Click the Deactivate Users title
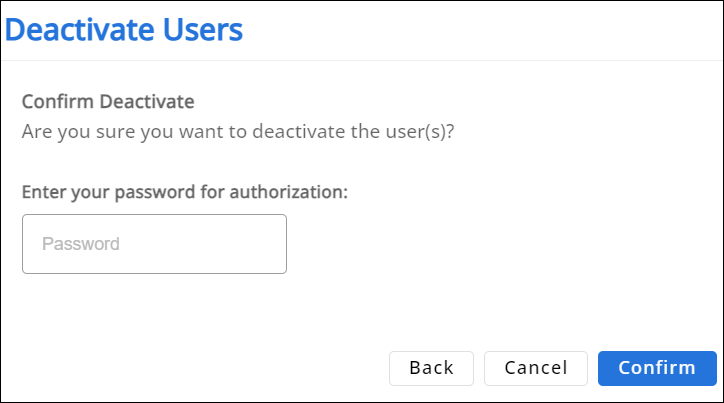 point(124,30)
